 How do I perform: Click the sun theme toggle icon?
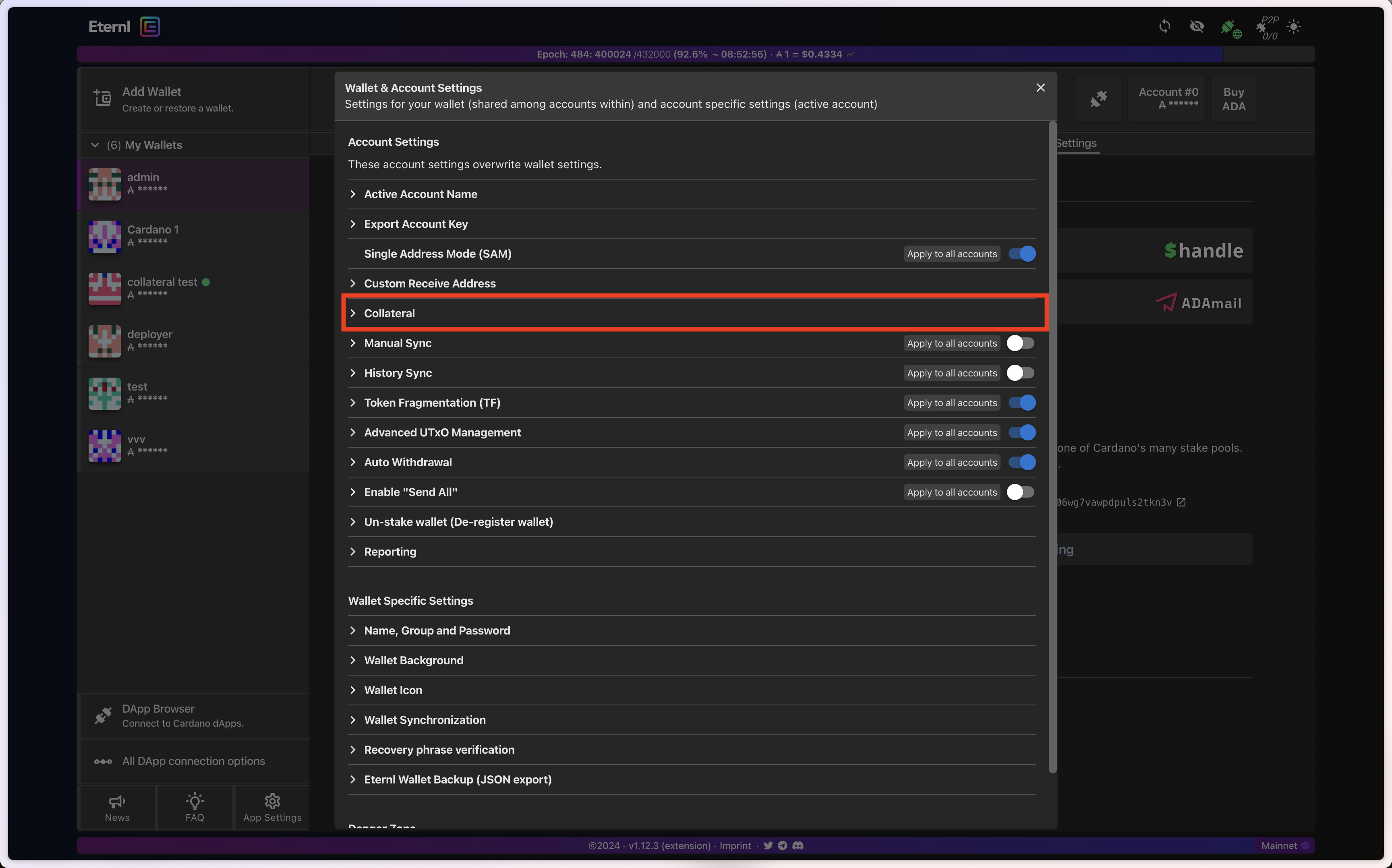(1293, 27)
